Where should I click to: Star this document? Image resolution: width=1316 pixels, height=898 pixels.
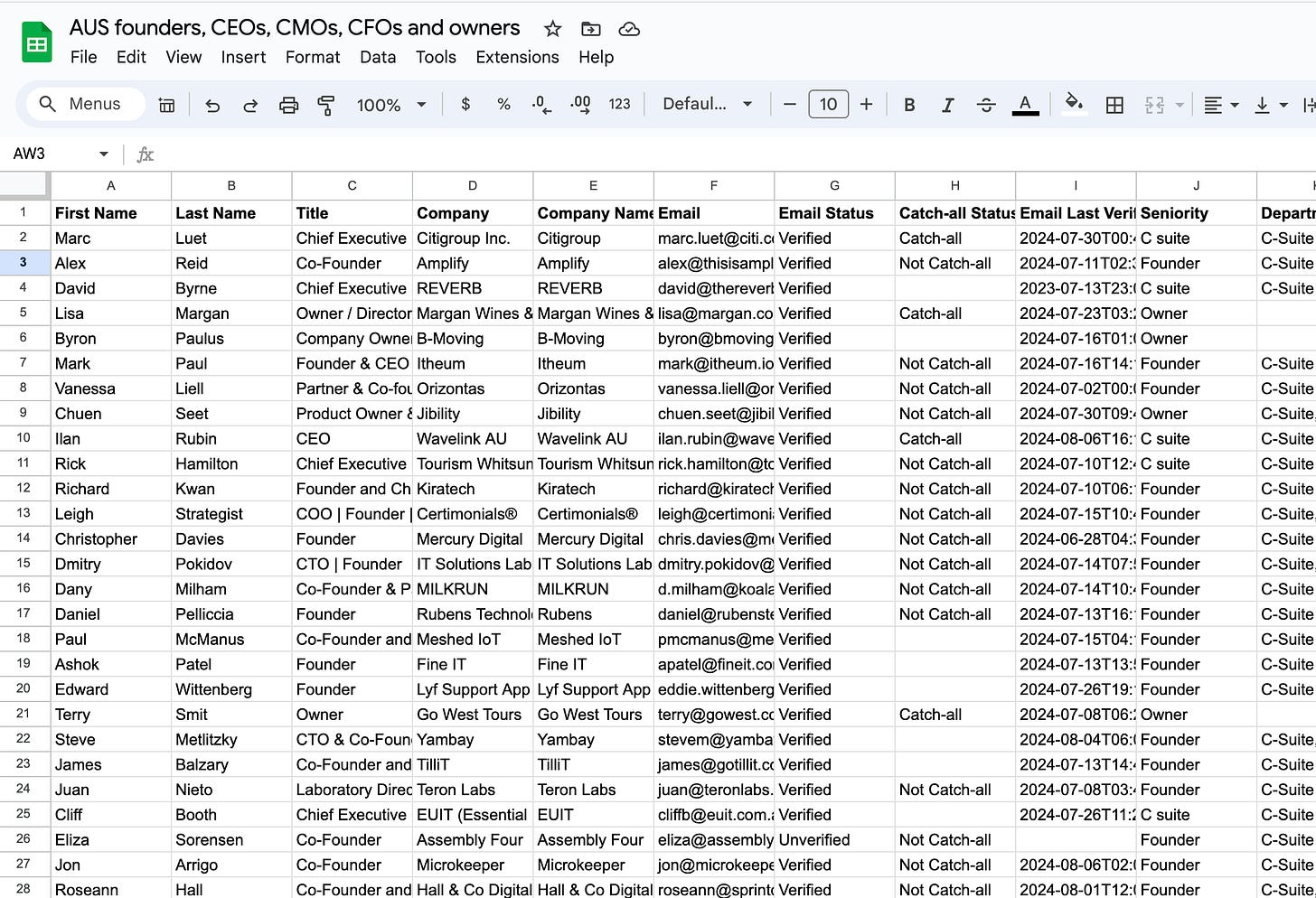(552, 29)
